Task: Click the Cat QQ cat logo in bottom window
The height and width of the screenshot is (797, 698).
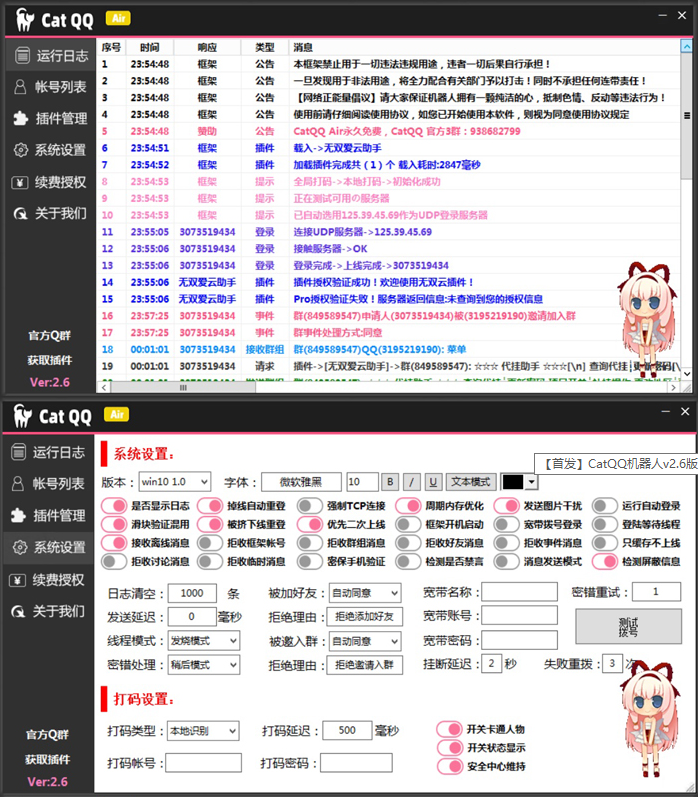Action: (x=22, y=416)
